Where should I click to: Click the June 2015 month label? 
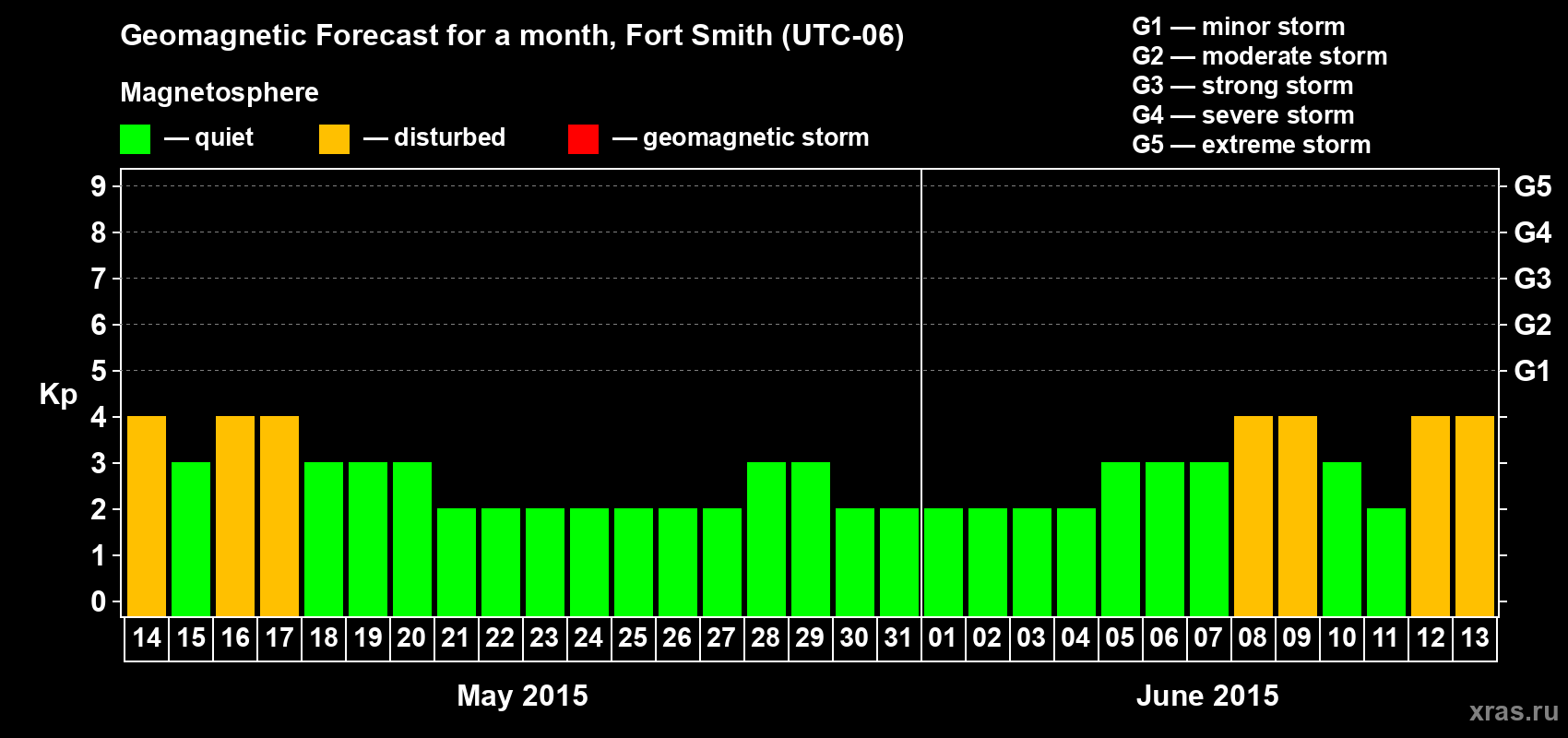click(1208, 696)
